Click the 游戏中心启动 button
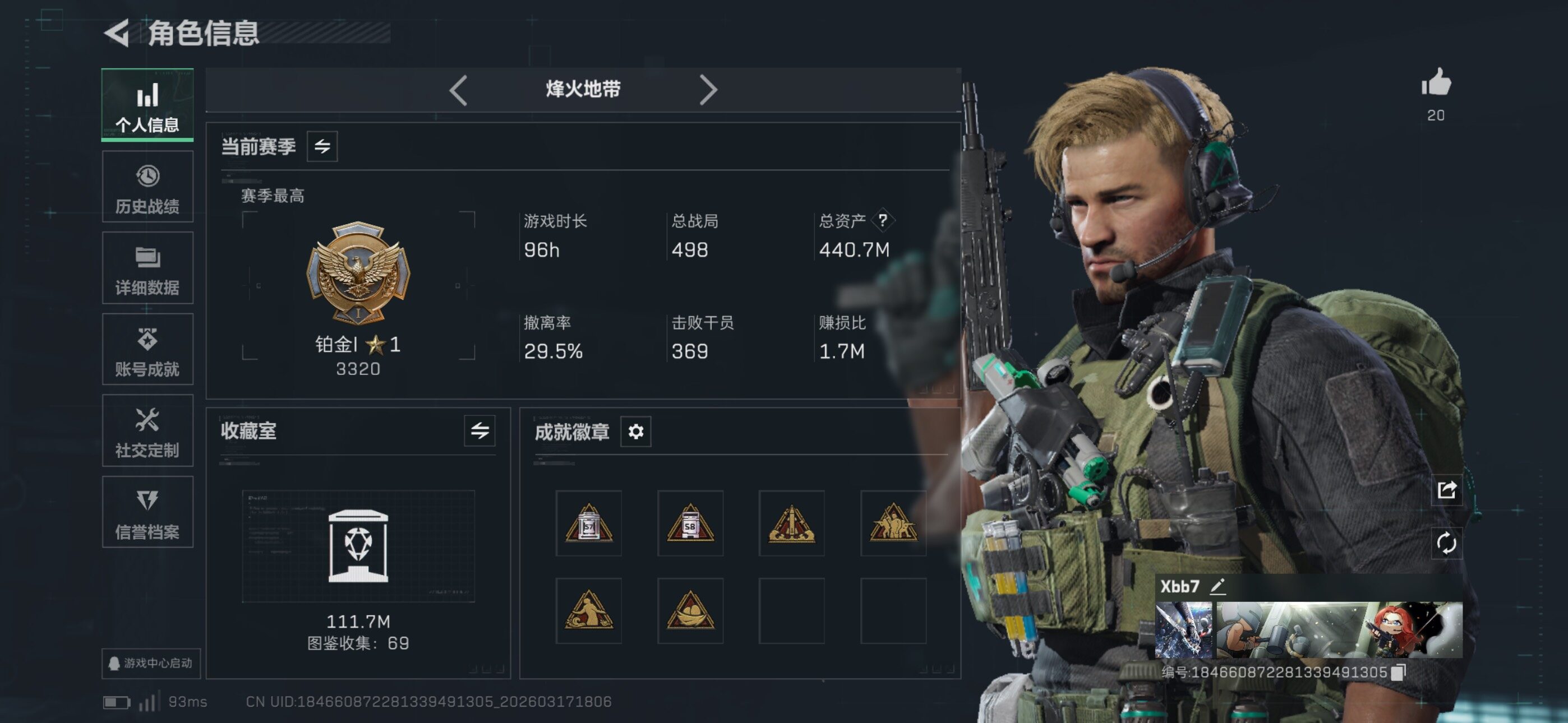 [x=151, y=662]
